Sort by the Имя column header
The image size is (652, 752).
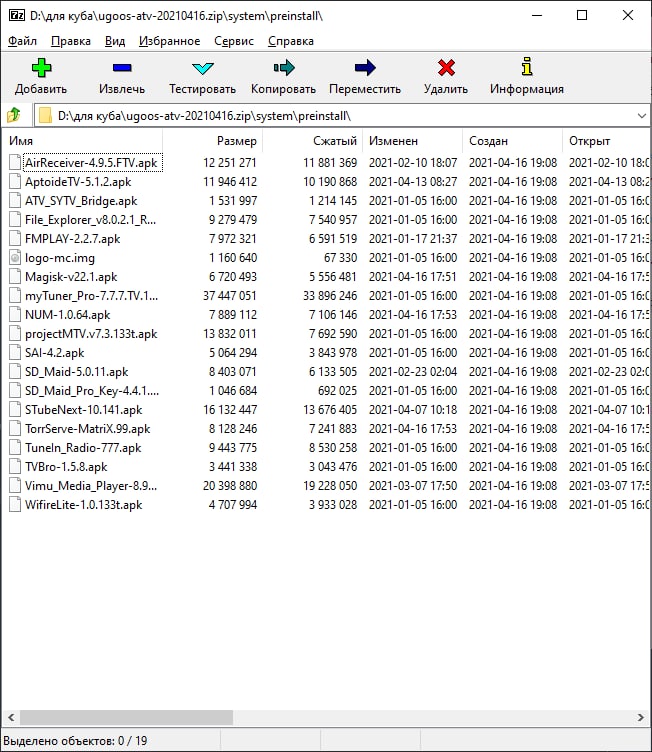point(83,141)
